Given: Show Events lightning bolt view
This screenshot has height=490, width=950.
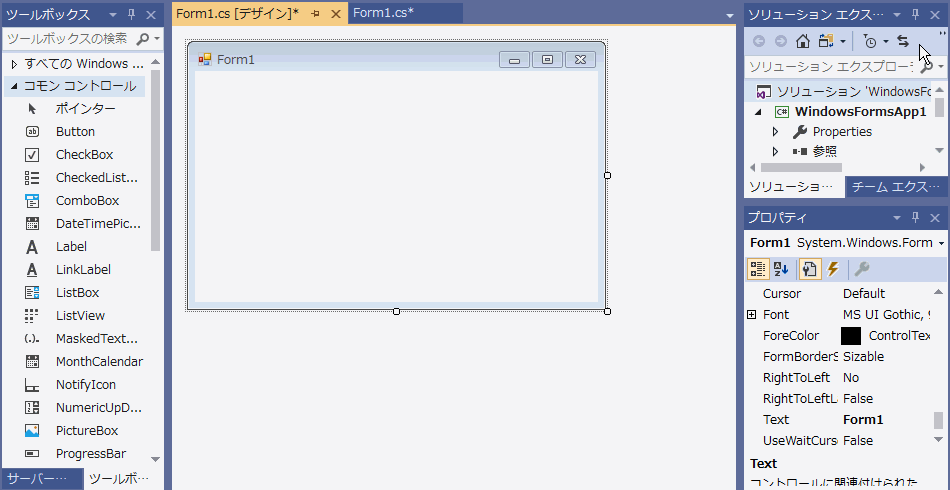Looking at the screenshot, I should click(834, 269).
